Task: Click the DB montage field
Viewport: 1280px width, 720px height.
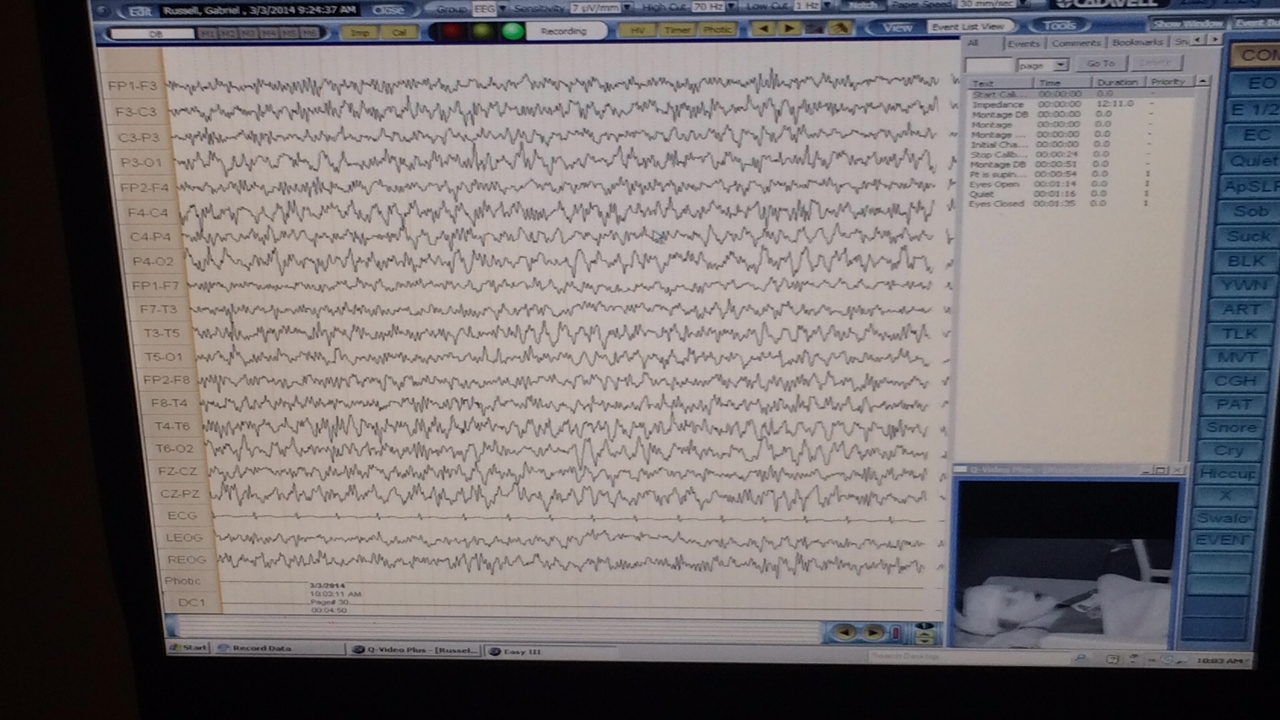Action: pos(154,33)
